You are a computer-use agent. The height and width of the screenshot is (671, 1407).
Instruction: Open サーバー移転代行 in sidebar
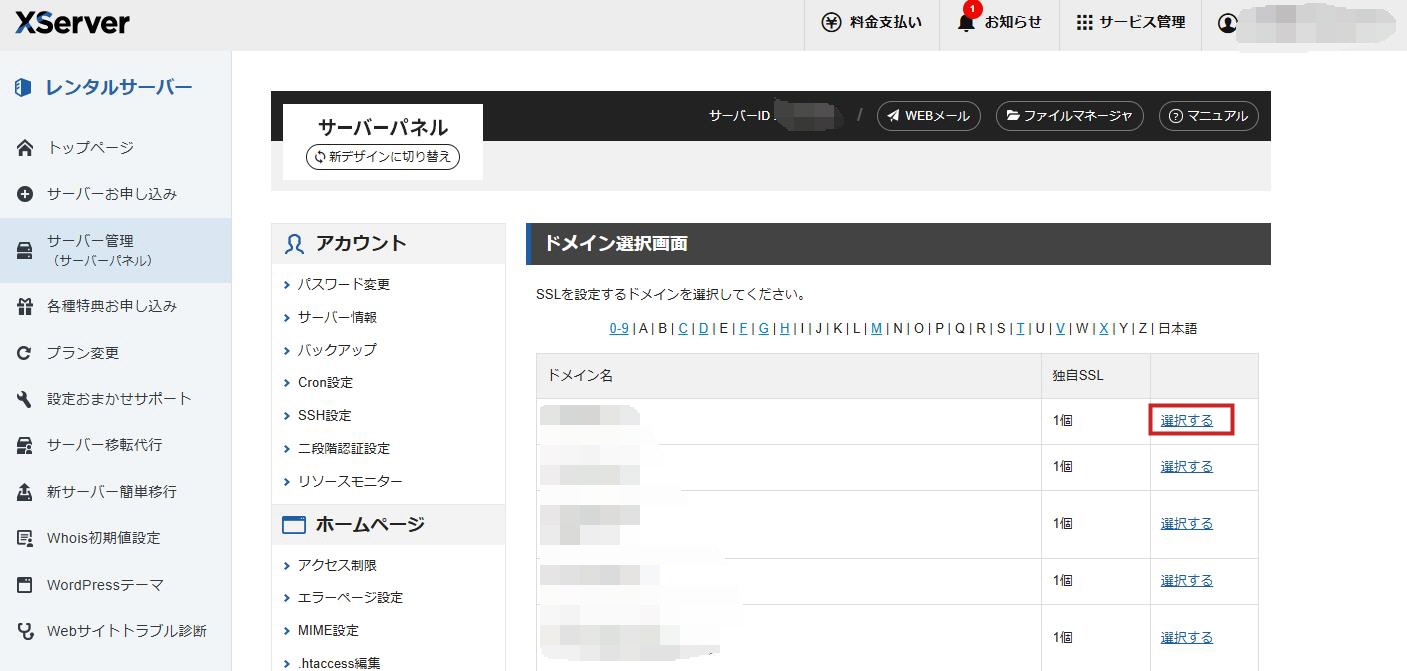tap(104, 445)
